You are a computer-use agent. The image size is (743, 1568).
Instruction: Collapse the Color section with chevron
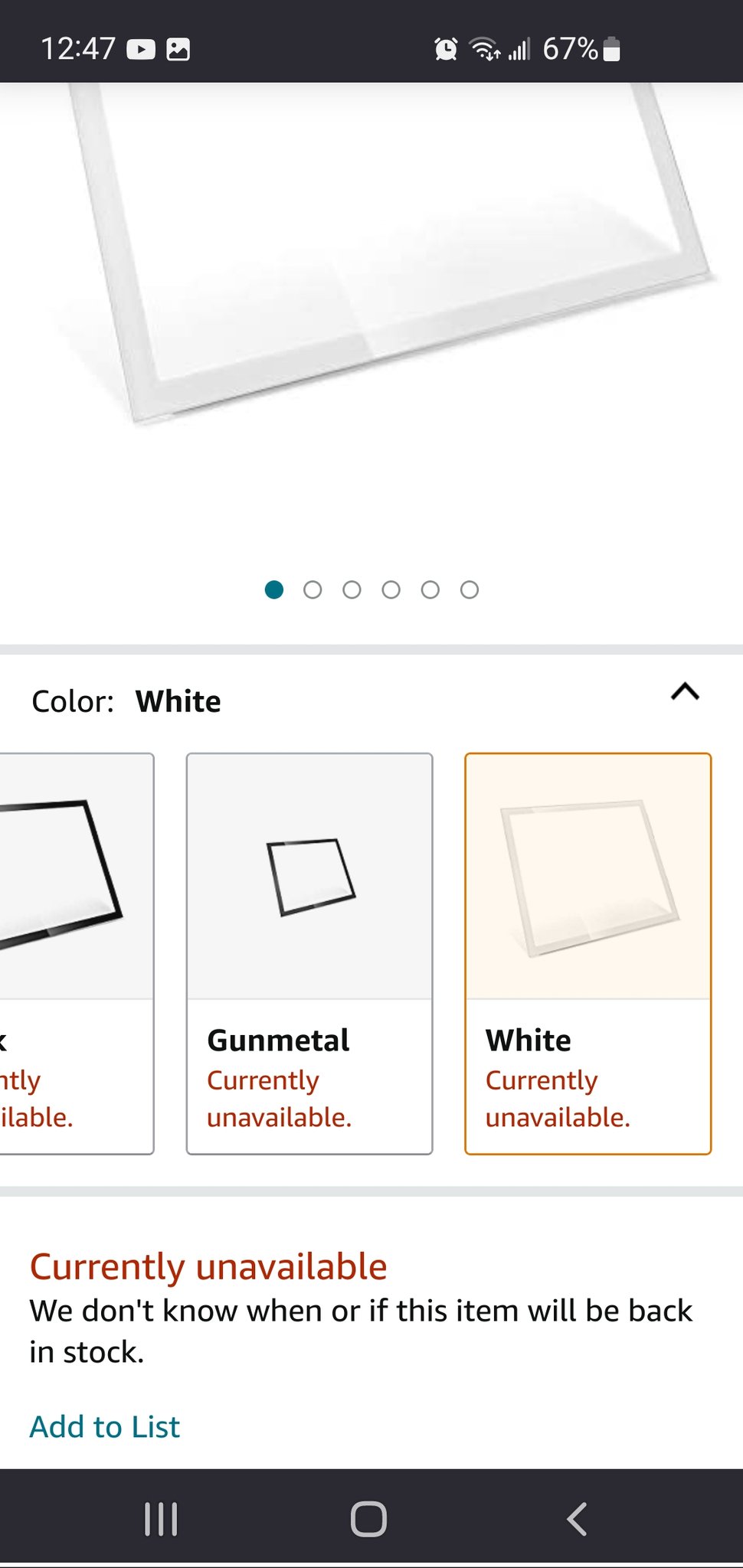tap(685, 692)
